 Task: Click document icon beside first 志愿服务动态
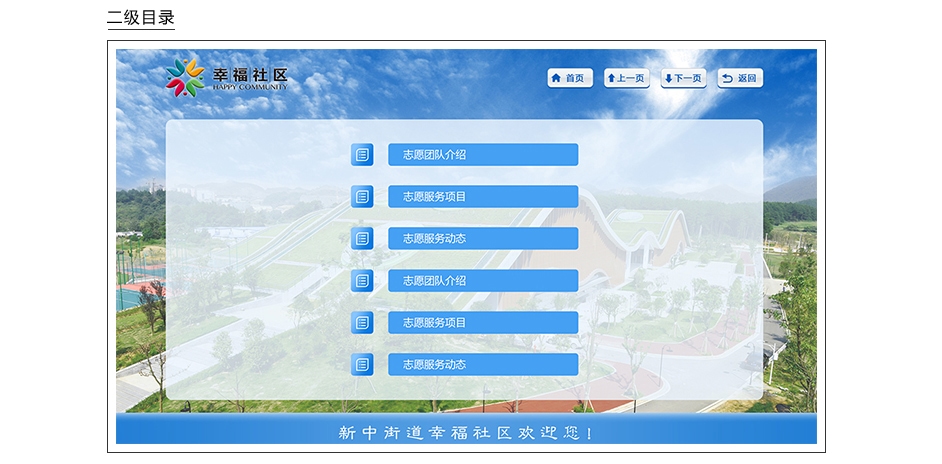tap(362, 239)
